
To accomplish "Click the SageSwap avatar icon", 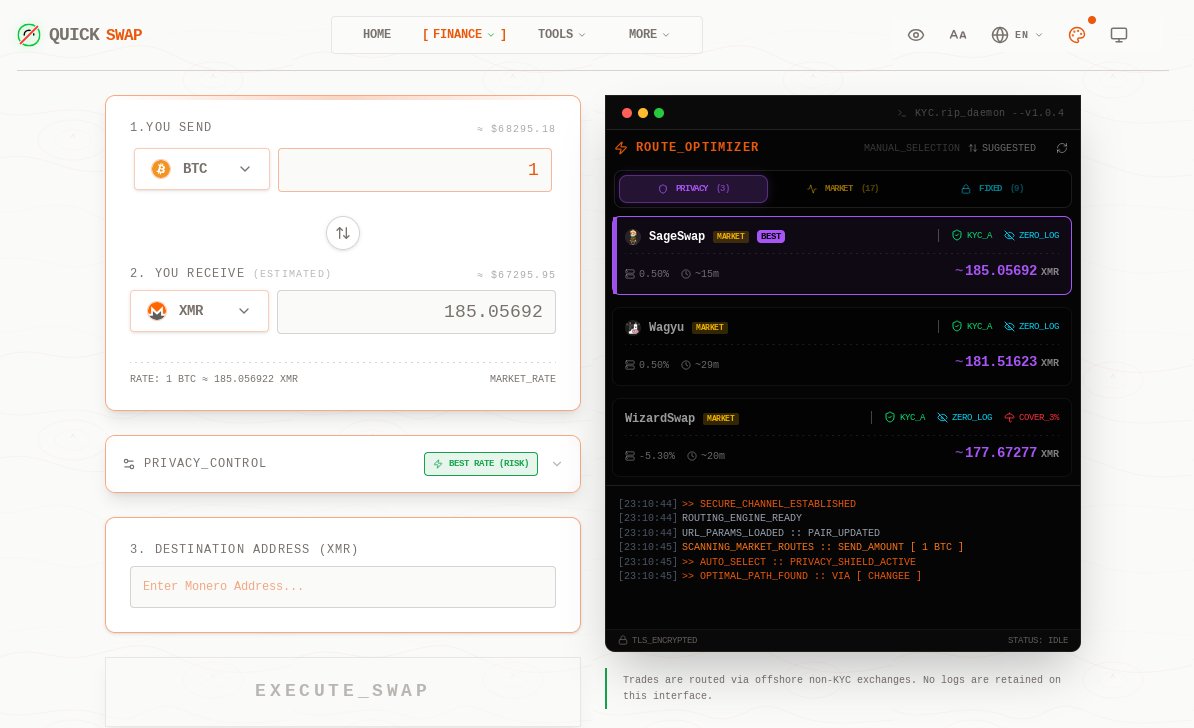I will coord(632,237).
